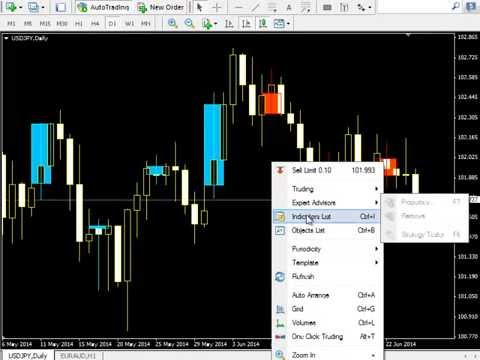Click the Zoom Out magnifier toolbar icon
Image resolution: width=480 pixels, height=360 pixels.
point(189,23)
